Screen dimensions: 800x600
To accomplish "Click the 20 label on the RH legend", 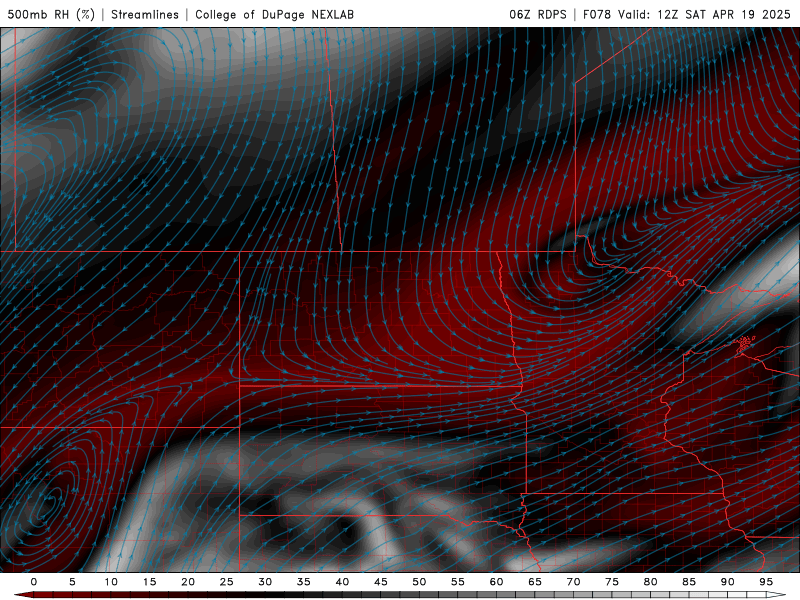I will pos(188,582).
